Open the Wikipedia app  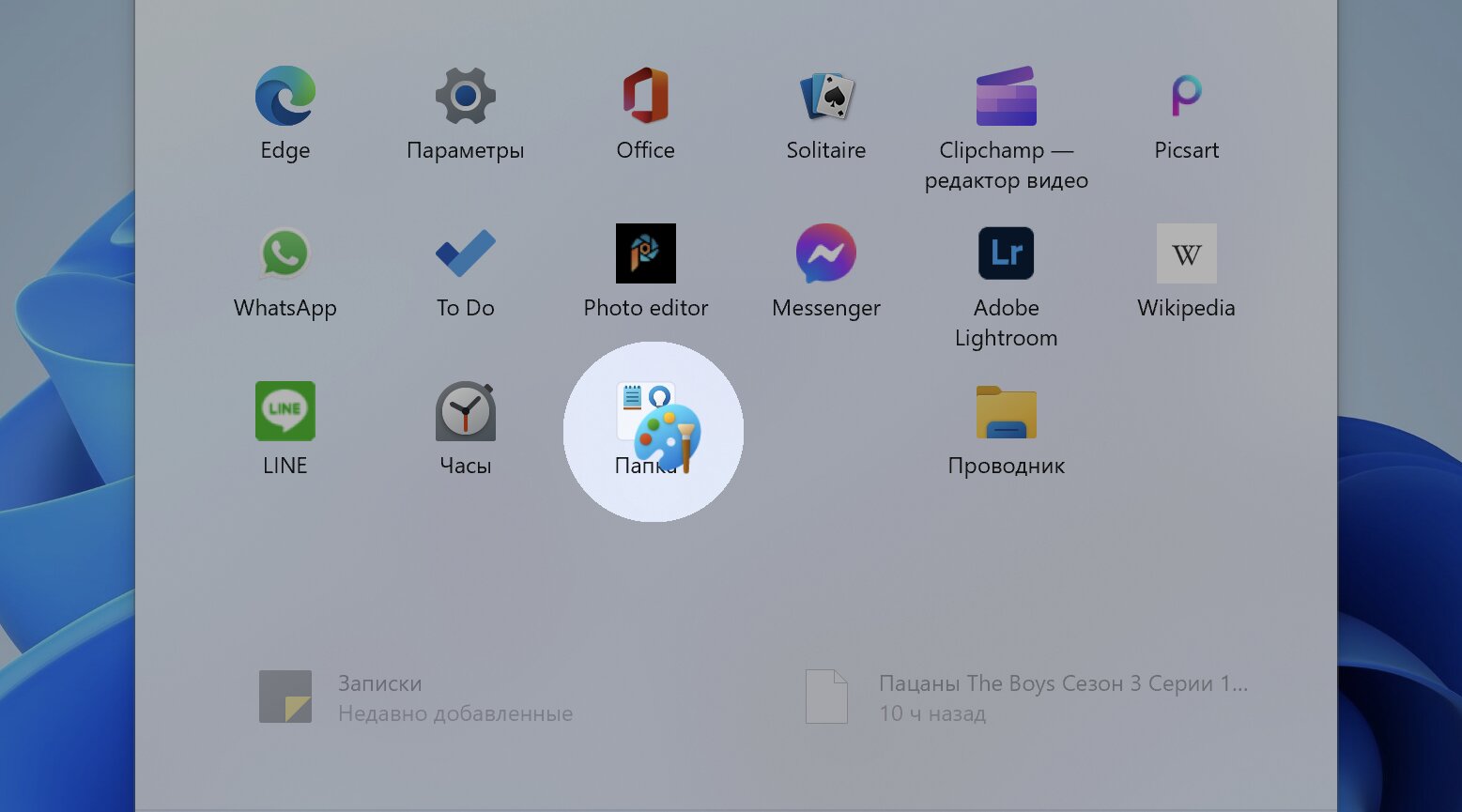click(1187, 253)
